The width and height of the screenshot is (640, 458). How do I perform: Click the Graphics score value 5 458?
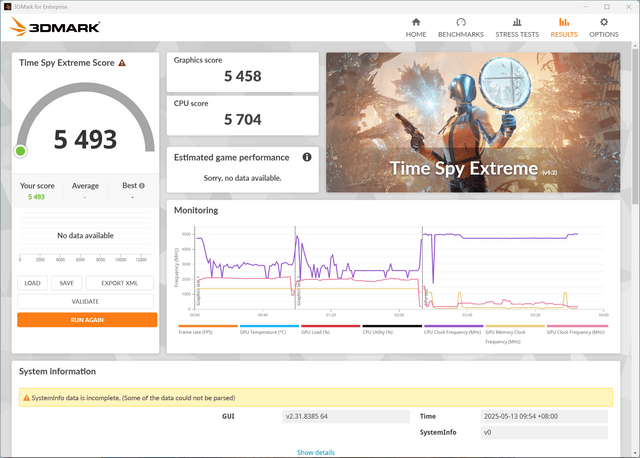242,76
